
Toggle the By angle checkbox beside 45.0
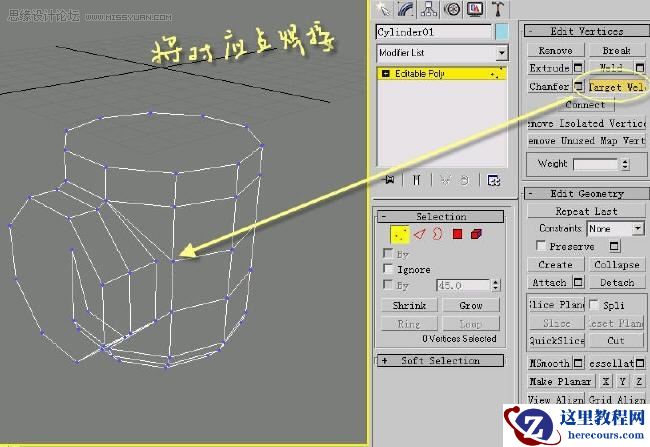pos(388,284)
